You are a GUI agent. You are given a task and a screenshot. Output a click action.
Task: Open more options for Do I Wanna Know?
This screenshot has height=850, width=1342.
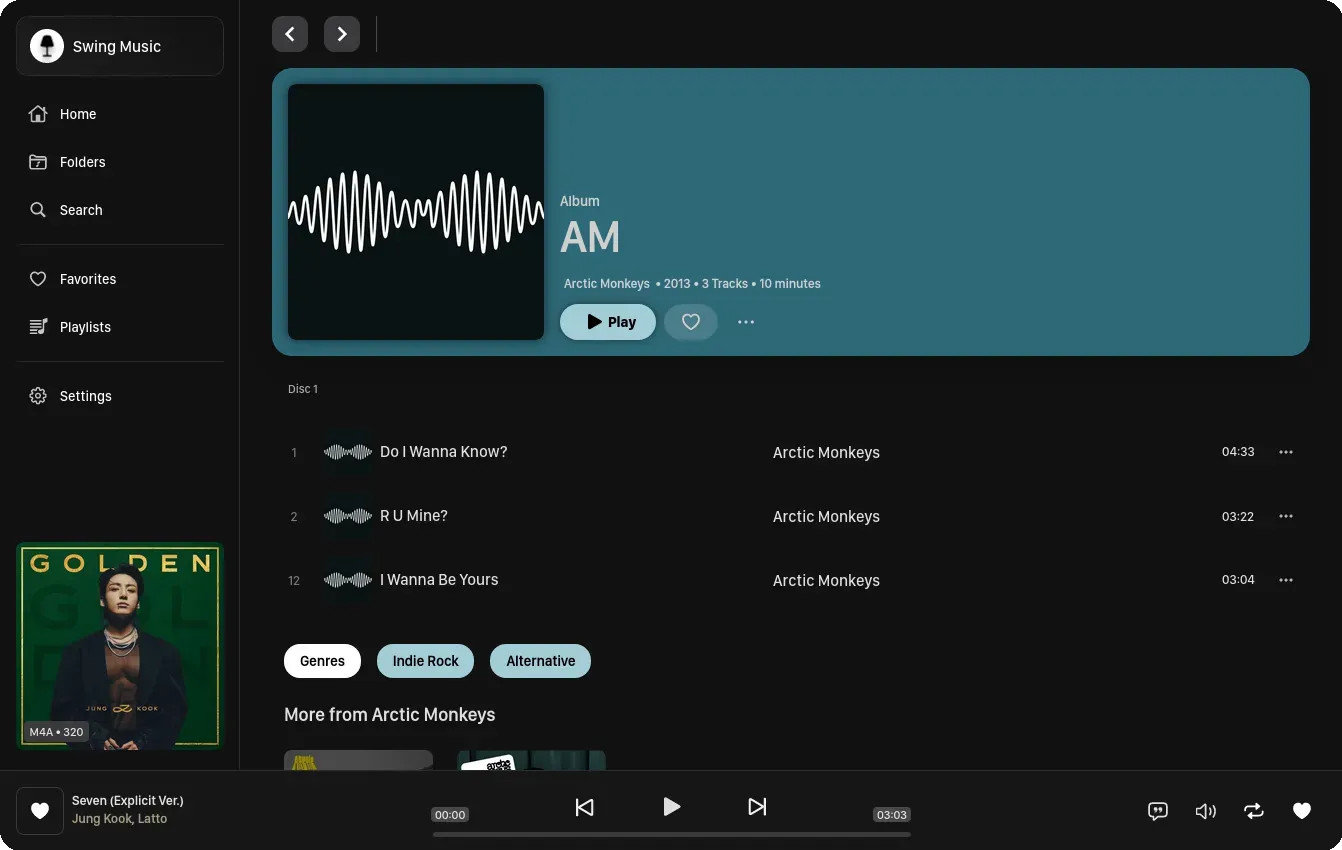(x=1286, y=452)
